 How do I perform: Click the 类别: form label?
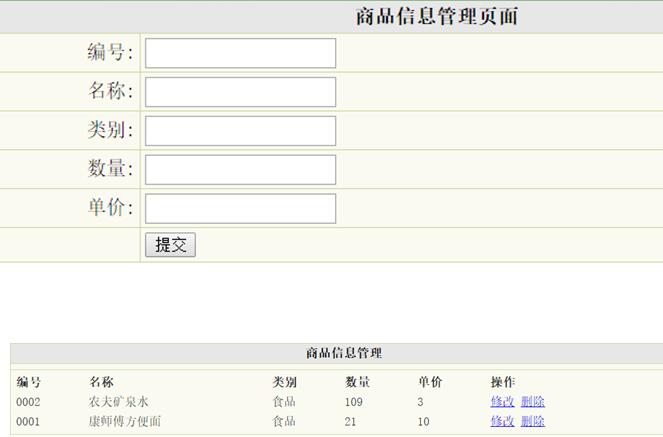[x=110, y=130]
